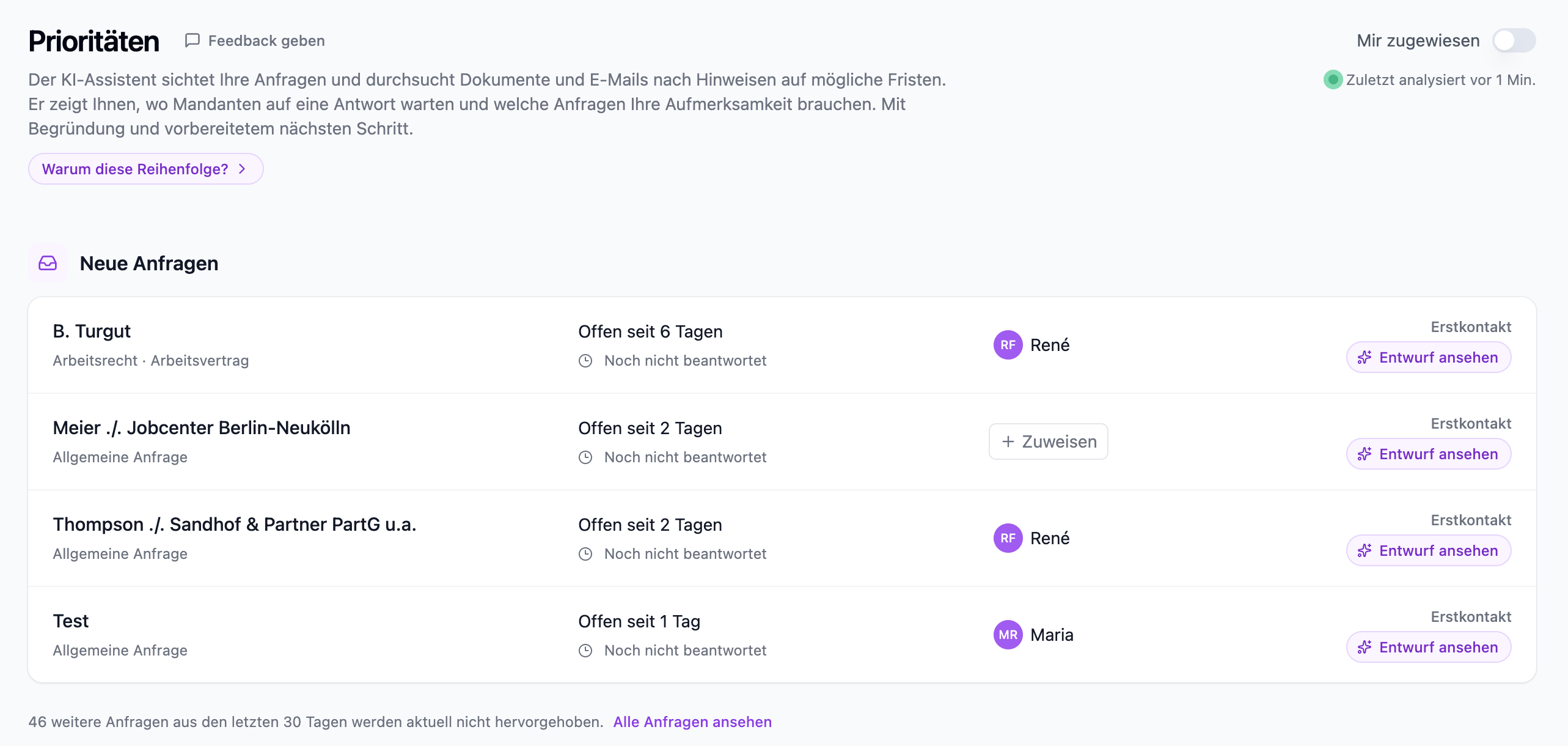1568x746 pixels.
Task: Click René's RF avatar in B. Turgut row
Action: click(x=1008, y=345)
